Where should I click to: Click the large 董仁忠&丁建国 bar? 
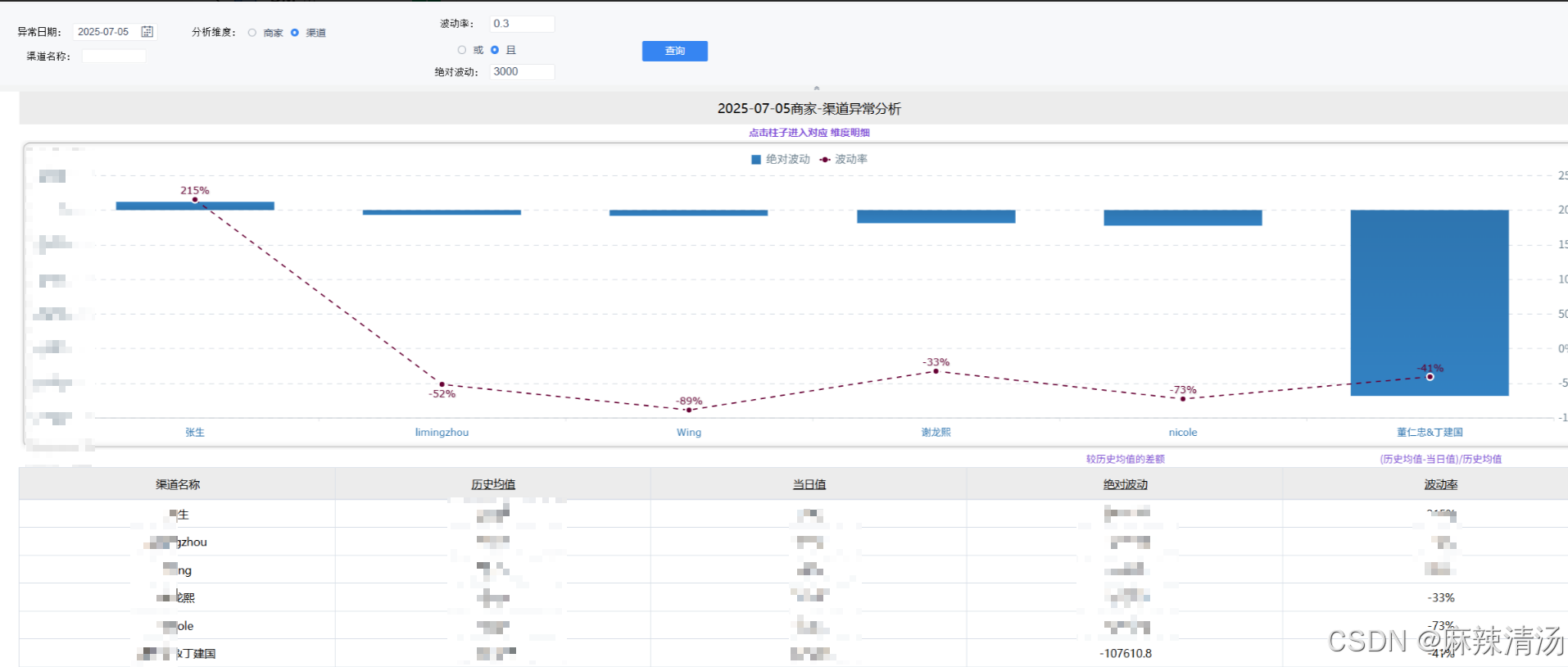1430,302
